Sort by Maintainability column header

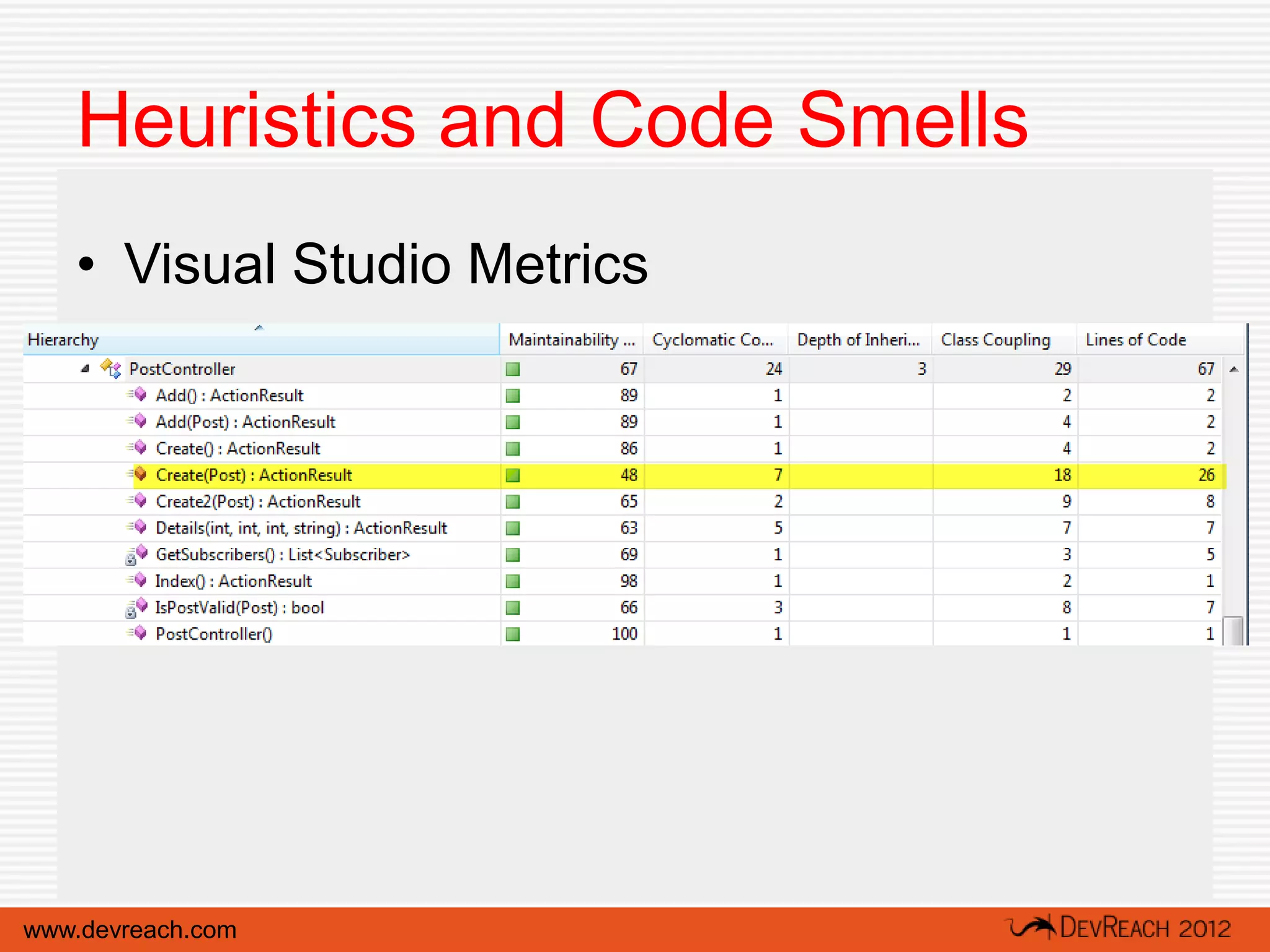(571, 340)
